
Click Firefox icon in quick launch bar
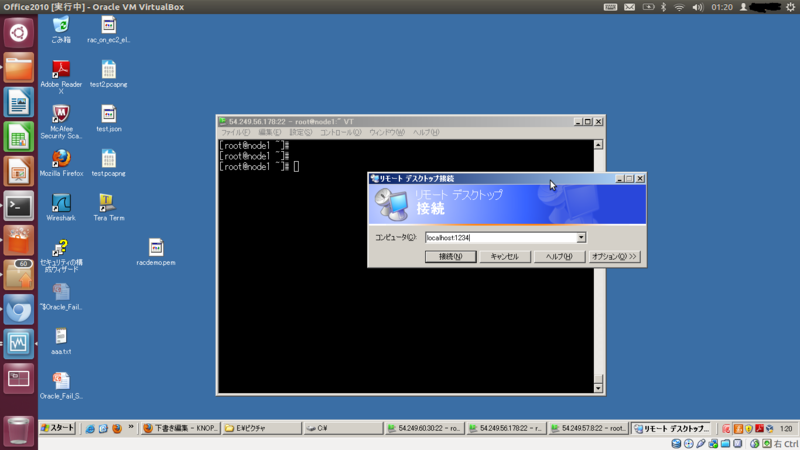117,429
